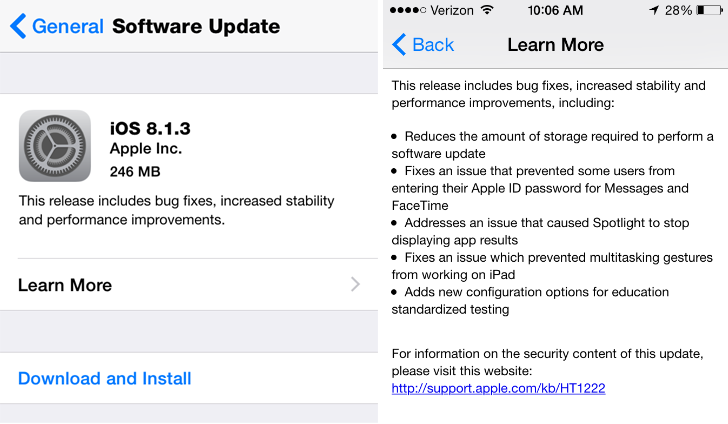Tap the Verizon carrier label
Screen dimensions: 728x424
pyautogui.click(x=452, y=10)
